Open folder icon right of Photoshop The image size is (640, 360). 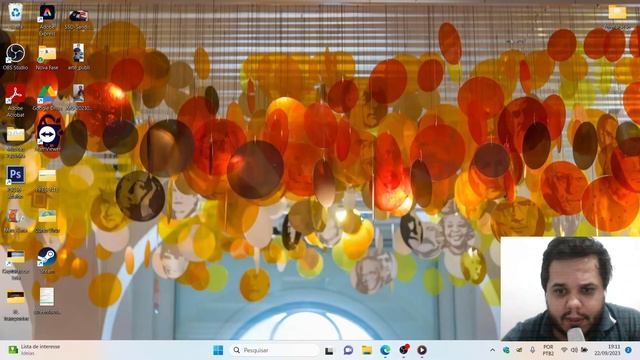point(47,176)
